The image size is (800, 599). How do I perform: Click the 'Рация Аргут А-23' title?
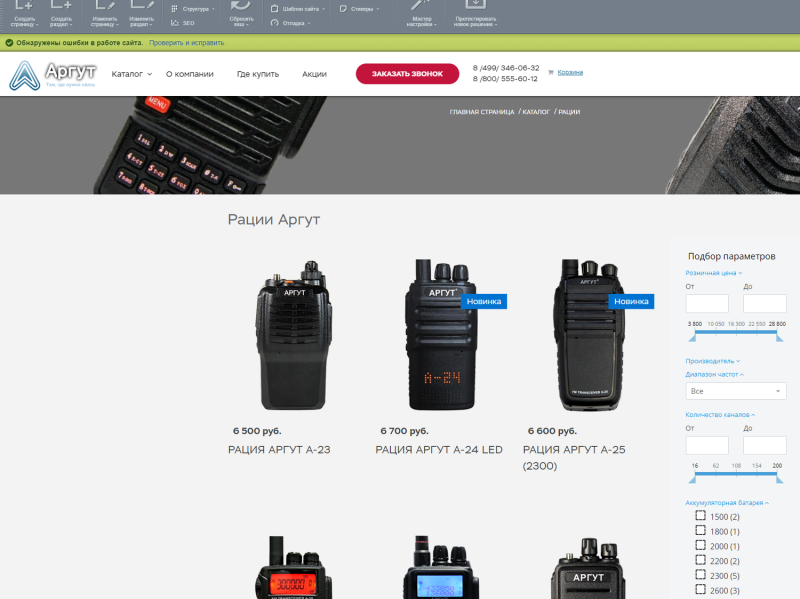pos(279,450)
